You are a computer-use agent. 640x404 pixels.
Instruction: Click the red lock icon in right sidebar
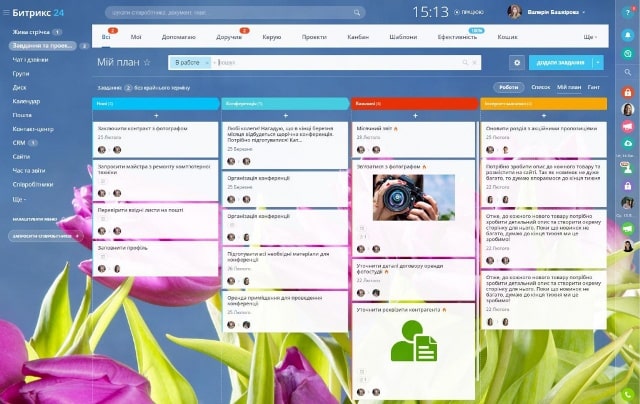(x=628, y=91)
